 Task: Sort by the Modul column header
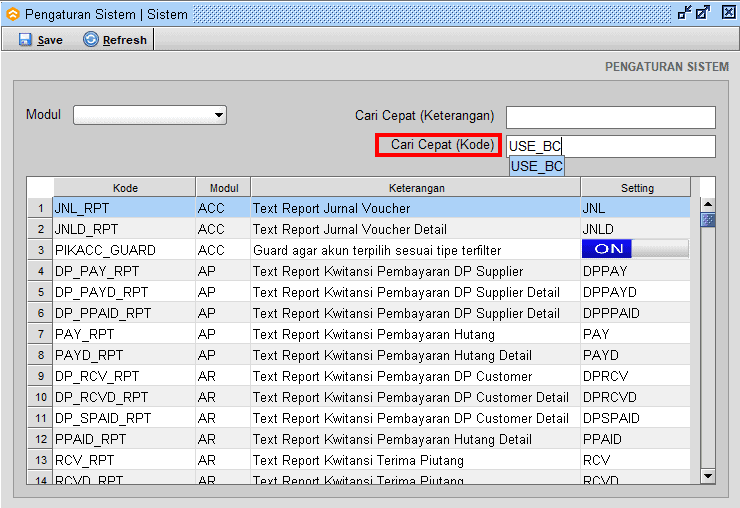pos(224,188)
